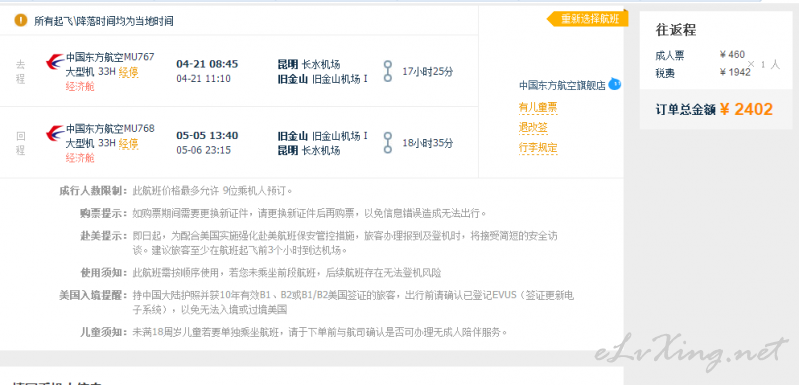799x385 pixels.
Task: Click the arrival time 04-21 11:10
Action: [x=203, y=78]
